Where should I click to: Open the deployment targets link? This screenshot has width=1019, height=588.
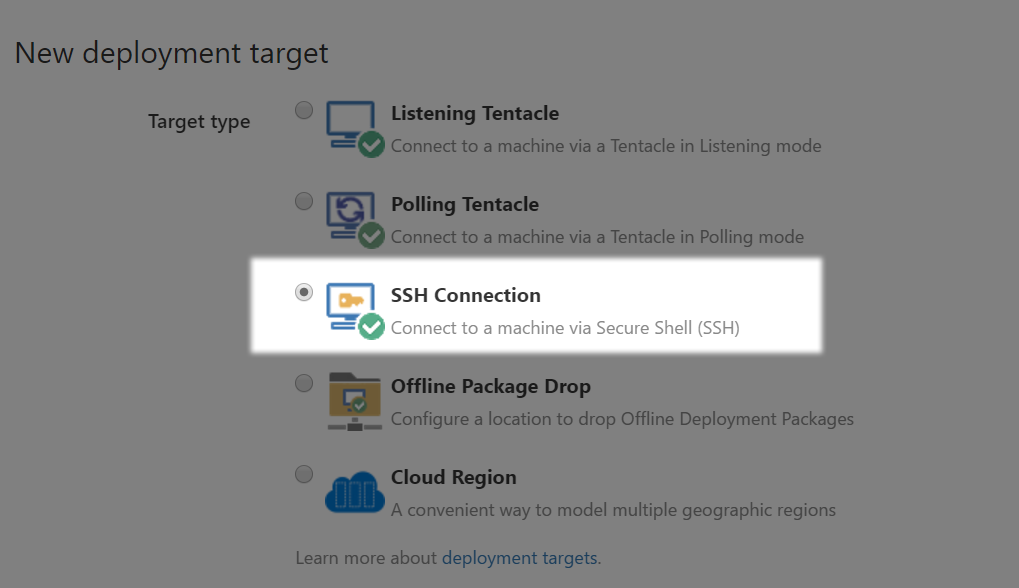point(519,557)
